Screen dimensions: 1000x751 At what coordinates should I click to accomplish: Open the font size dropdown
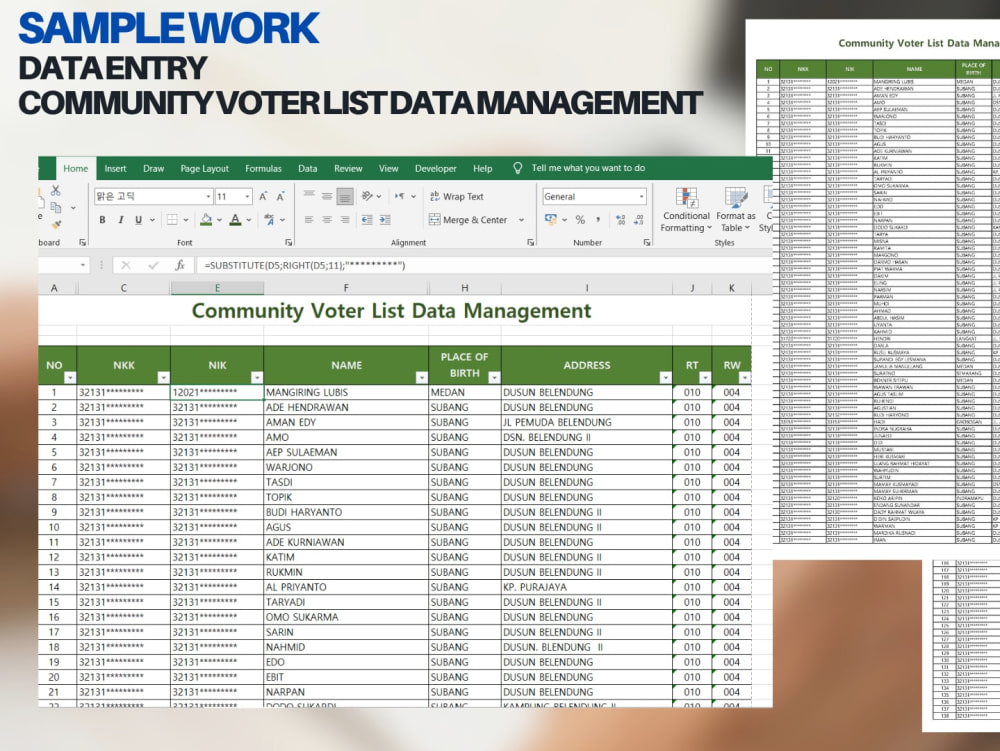click(x=247, y=196)
